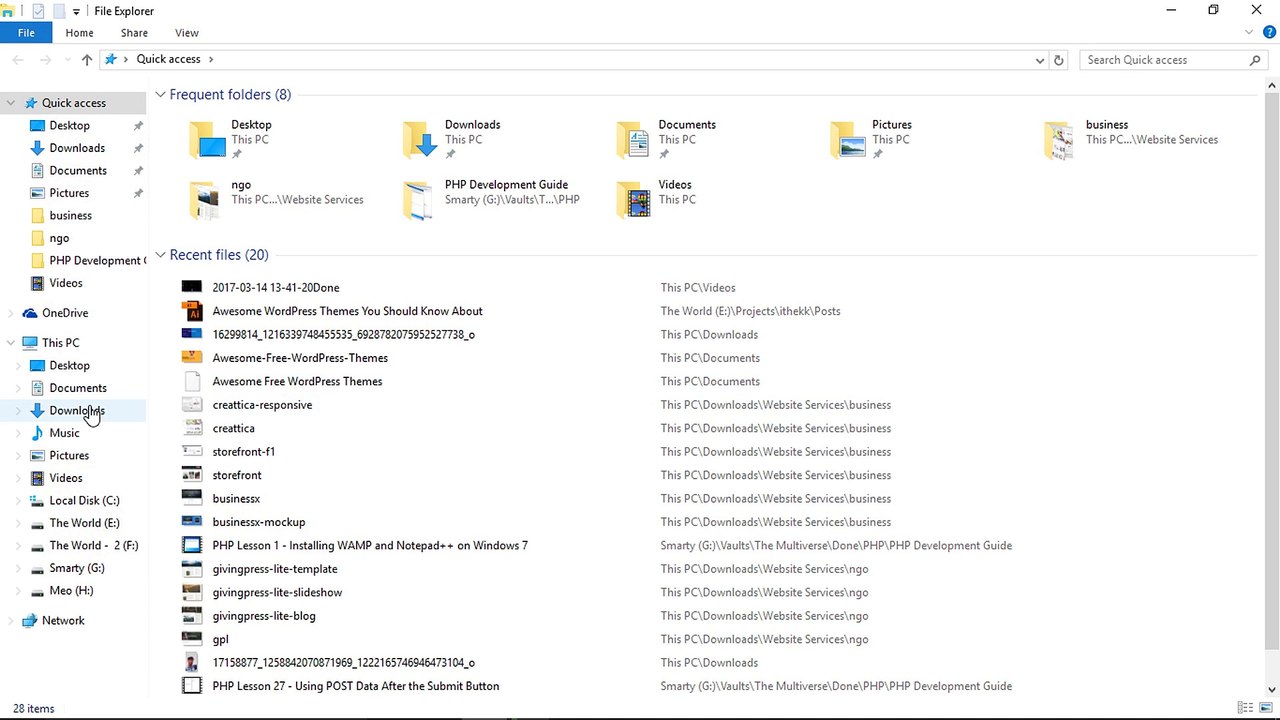1280x720 pixels.
Task: Expand the Network tree node
Action: point(11,621)
